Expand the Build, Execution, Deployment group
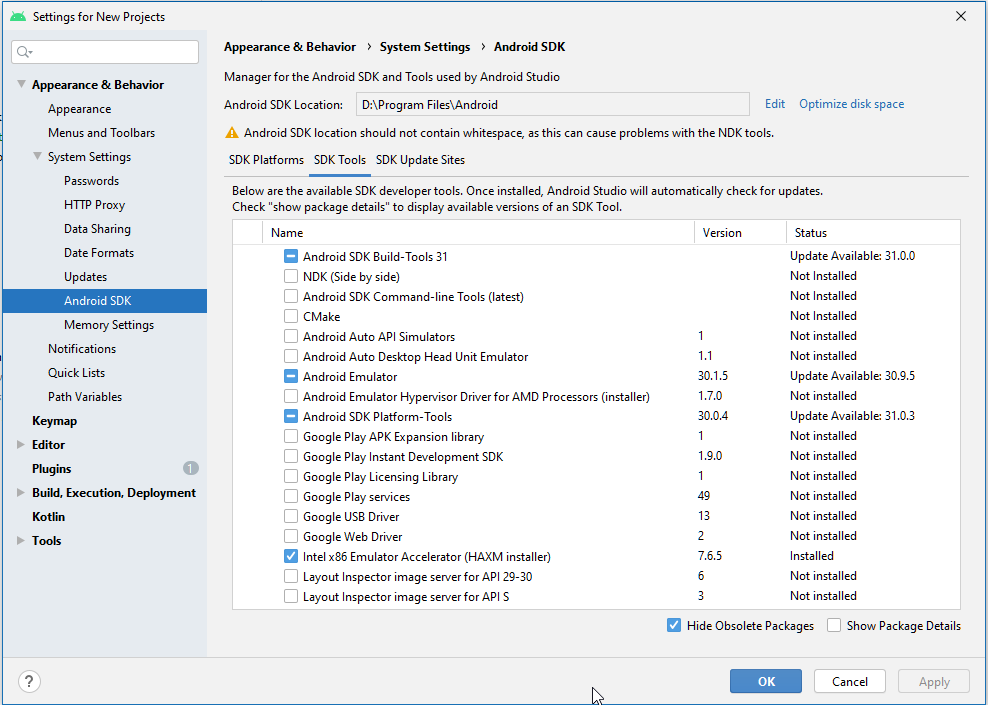988x705 pixels. (22, 493)
